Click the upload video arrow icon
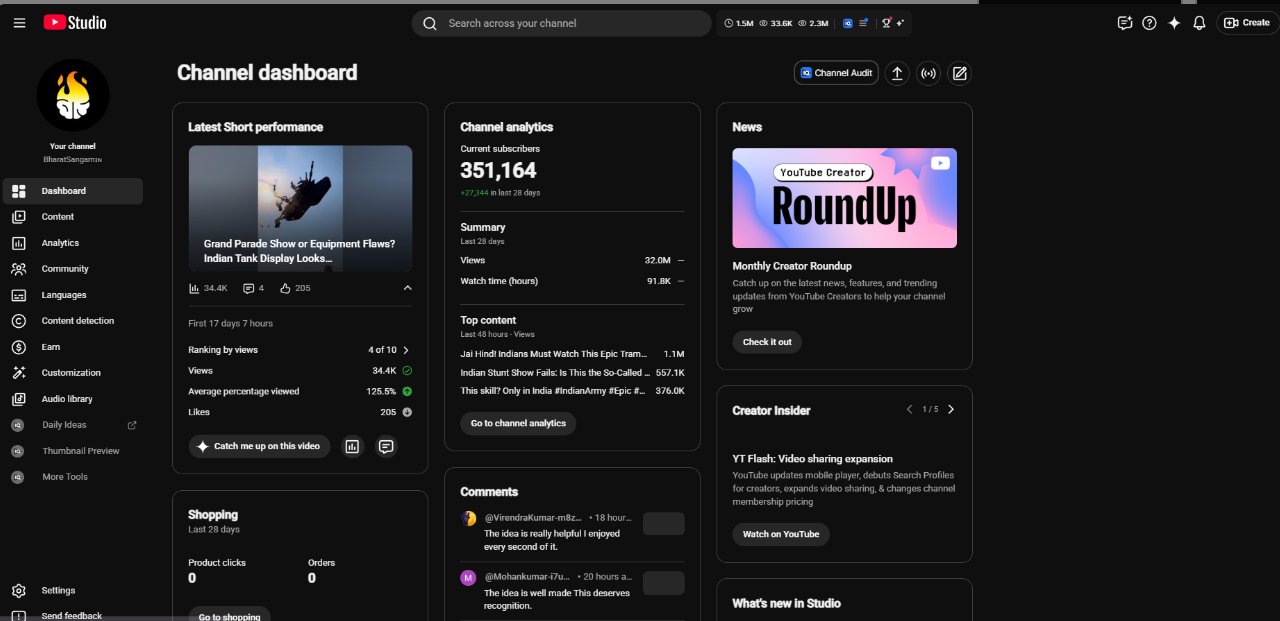 tap(897, 73)
